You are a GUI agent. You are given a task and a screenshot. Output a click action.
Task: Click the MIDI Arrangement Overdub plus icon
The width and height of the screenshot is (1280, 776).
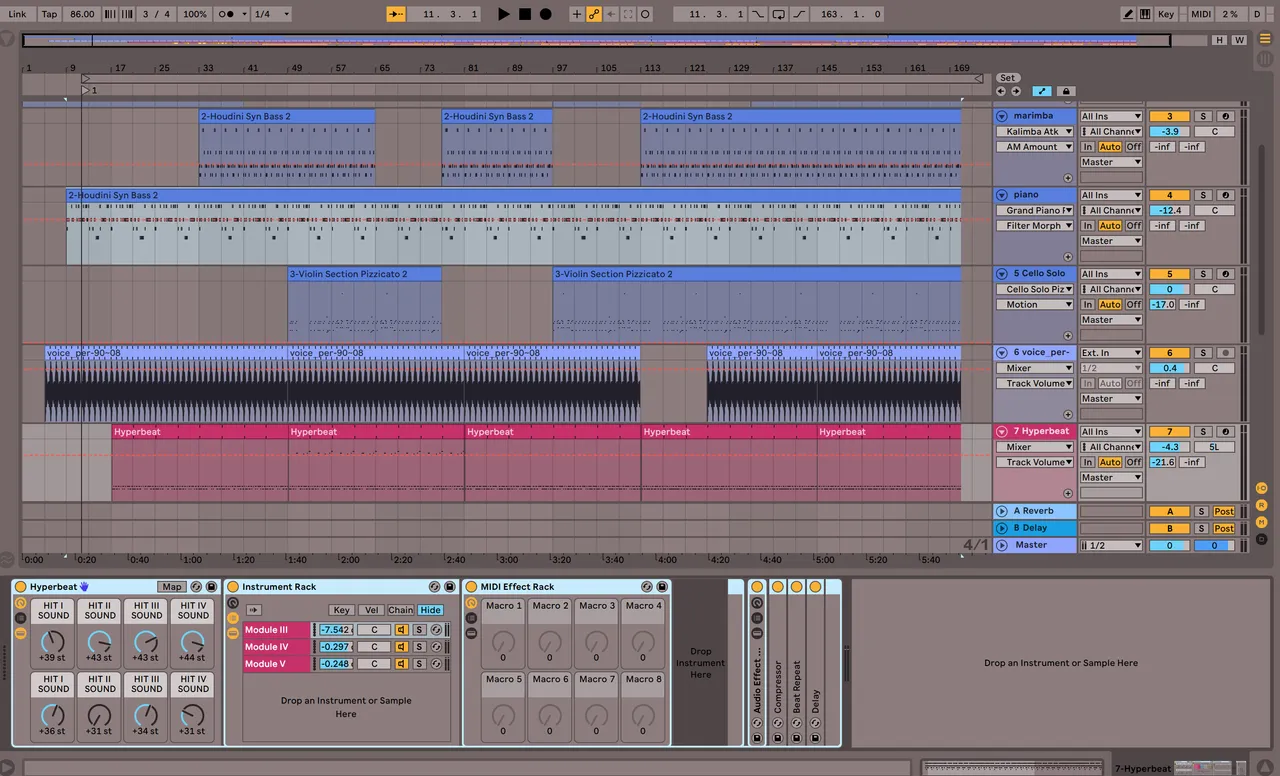(x=577, y=14)
